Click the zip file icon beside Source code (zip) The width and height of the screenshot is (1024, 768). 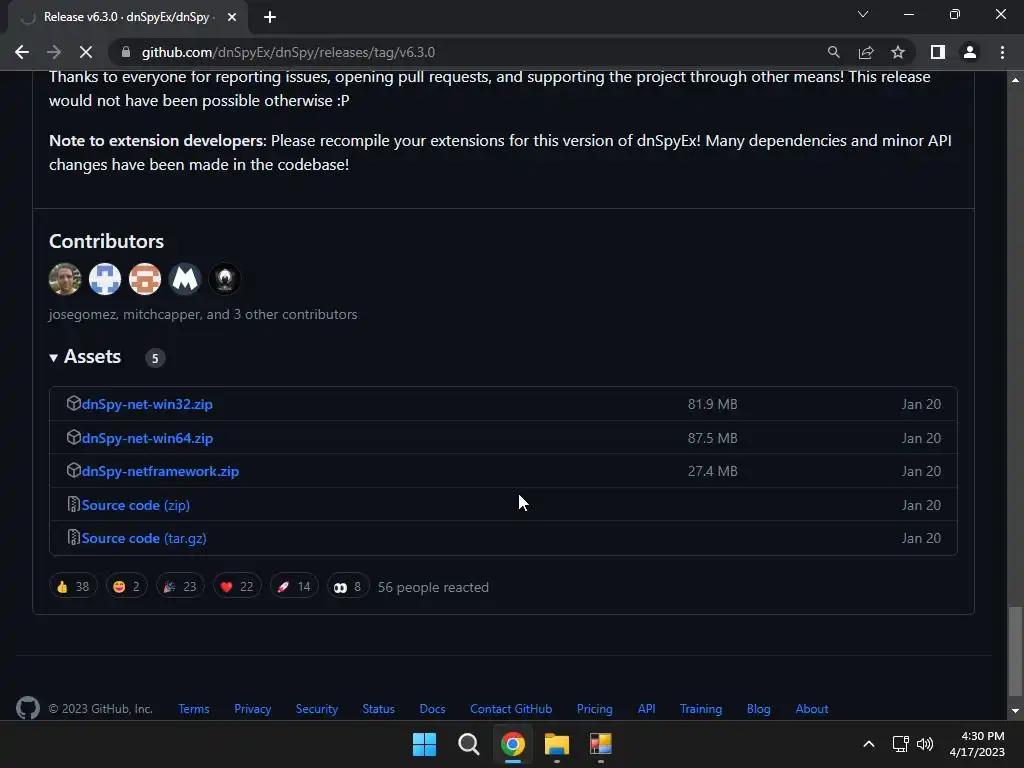pyautogui.click(x=74, y=504)
